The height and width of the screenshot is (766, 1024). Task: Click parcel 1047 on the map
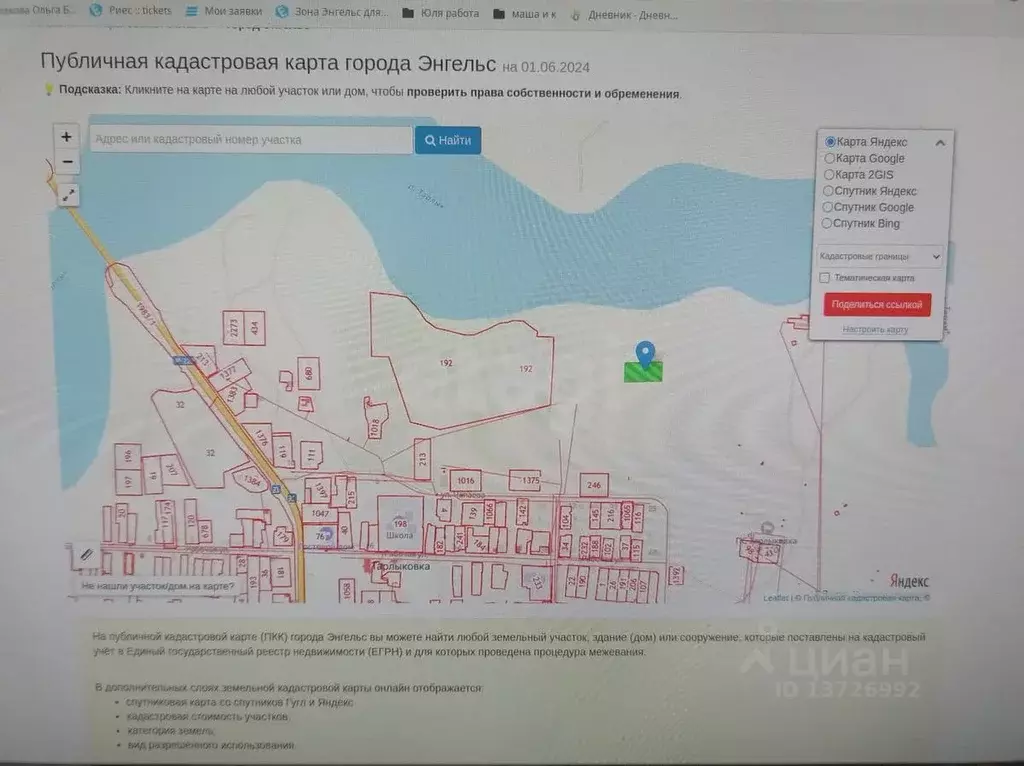[320, 513]
